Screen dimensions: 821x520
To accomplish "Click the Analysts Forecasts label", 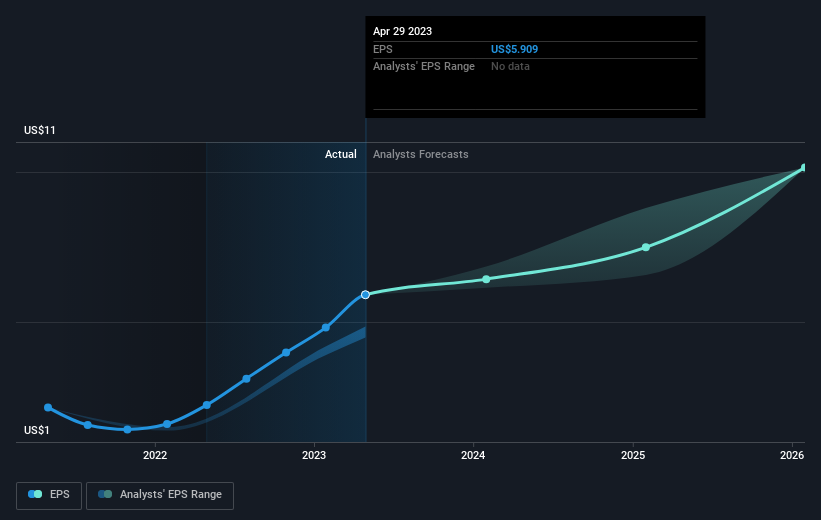I will point(420,154).
